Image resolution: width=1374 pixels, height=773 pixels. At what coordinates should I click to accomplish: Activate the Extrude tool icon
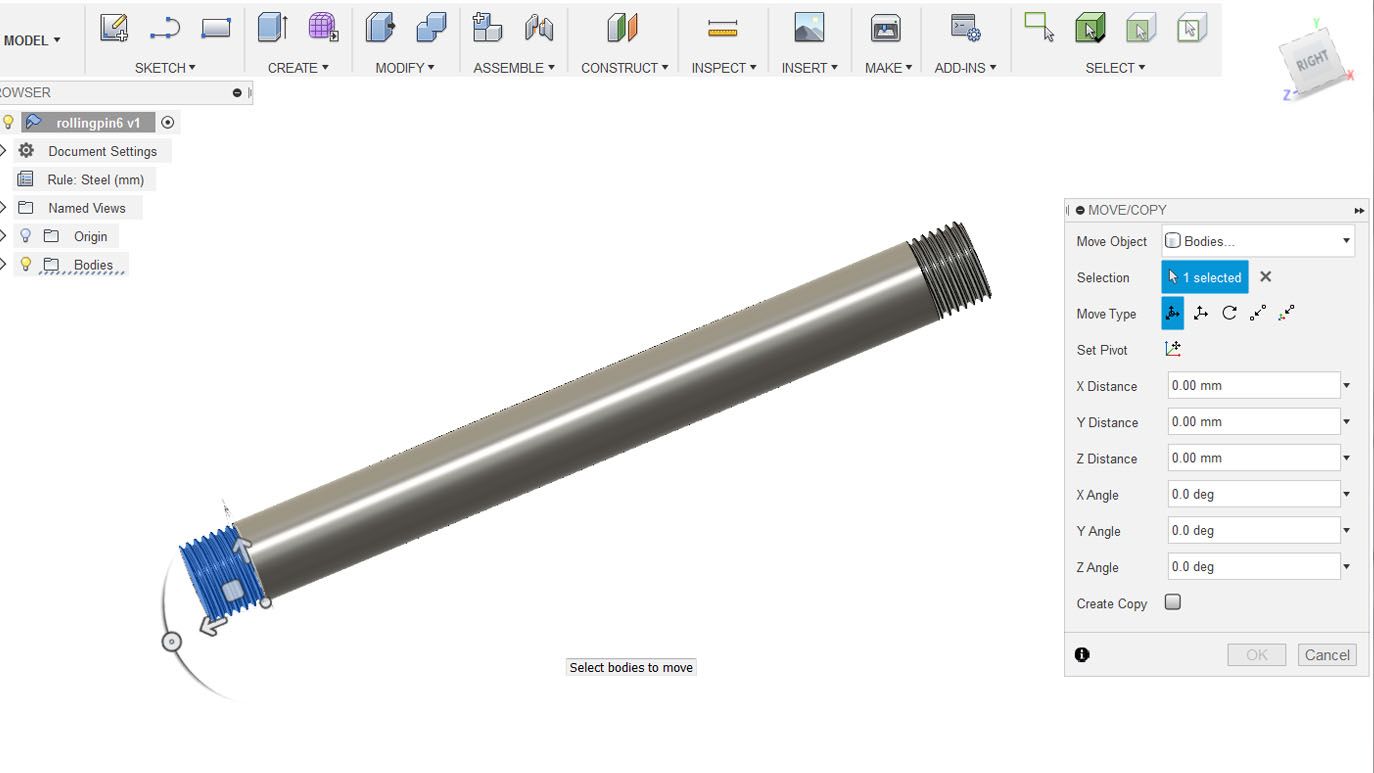click(273, 28)
